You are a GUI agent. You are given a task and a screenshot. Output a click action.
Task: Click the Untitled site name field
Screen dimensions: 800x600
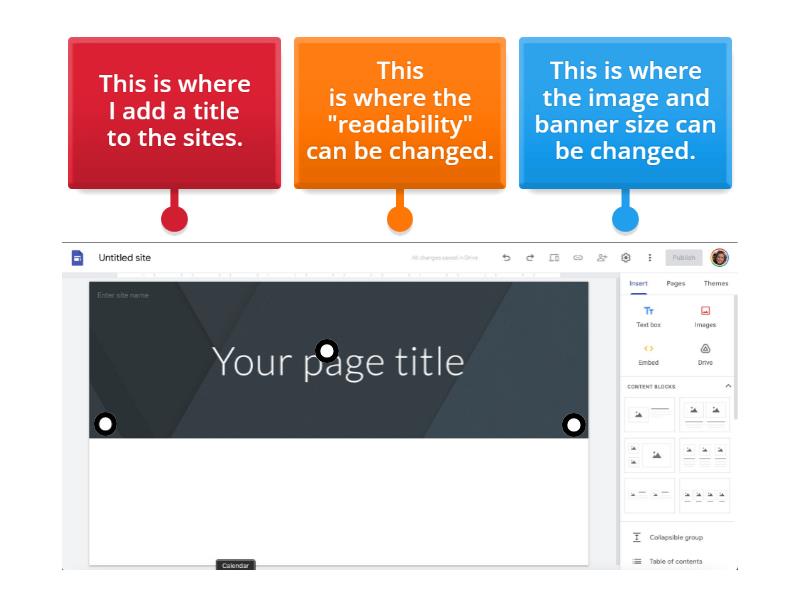[x=124, y=258]
